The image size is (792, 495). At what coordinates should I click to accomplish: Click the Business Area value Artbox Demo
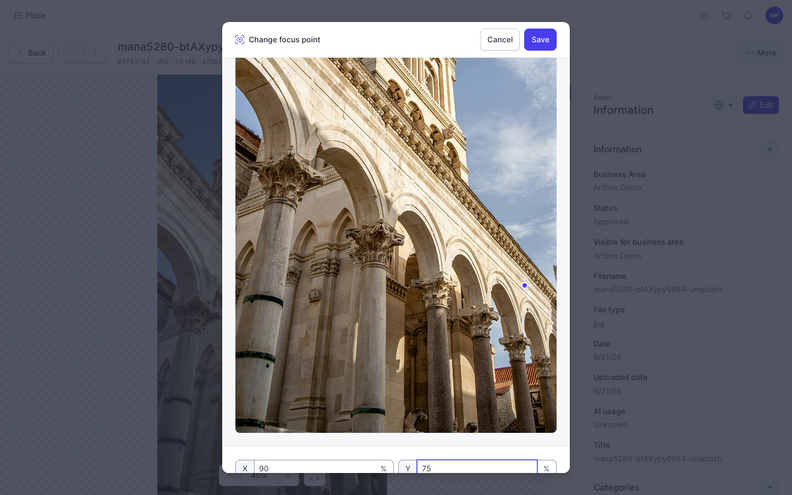(x=617, y=187)
